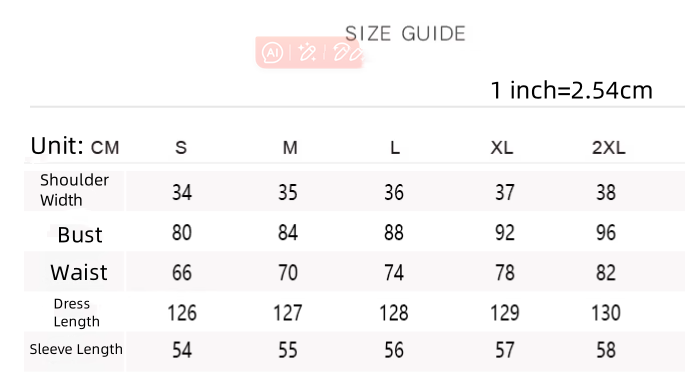Click the 1 inch=2.54cm conversion note
The image size is (685, 392).
[x=572, y=90]
